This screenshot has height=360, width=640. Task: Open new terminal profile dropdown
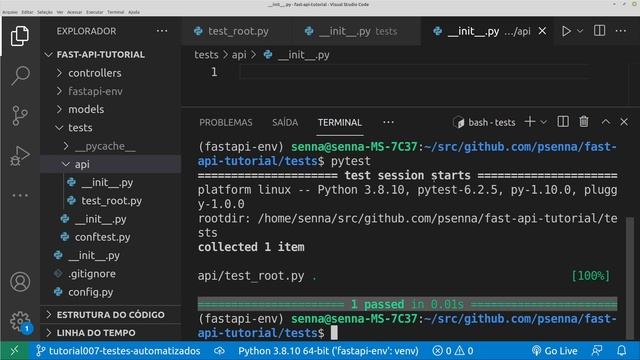(544, 122)
